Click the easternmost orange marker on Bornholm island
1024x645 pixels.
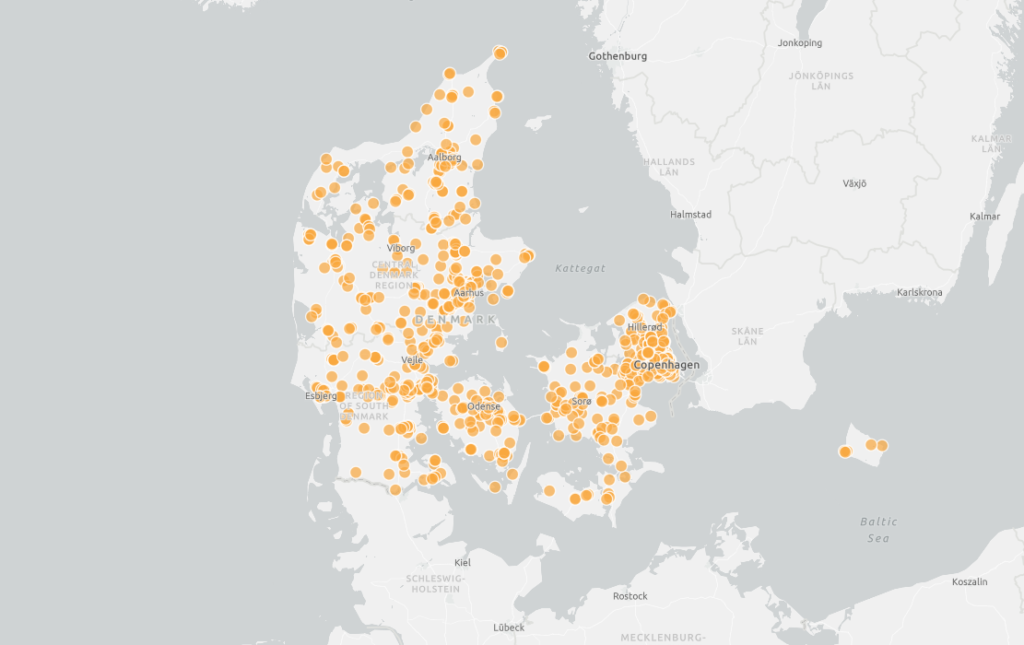pos(882,445)
